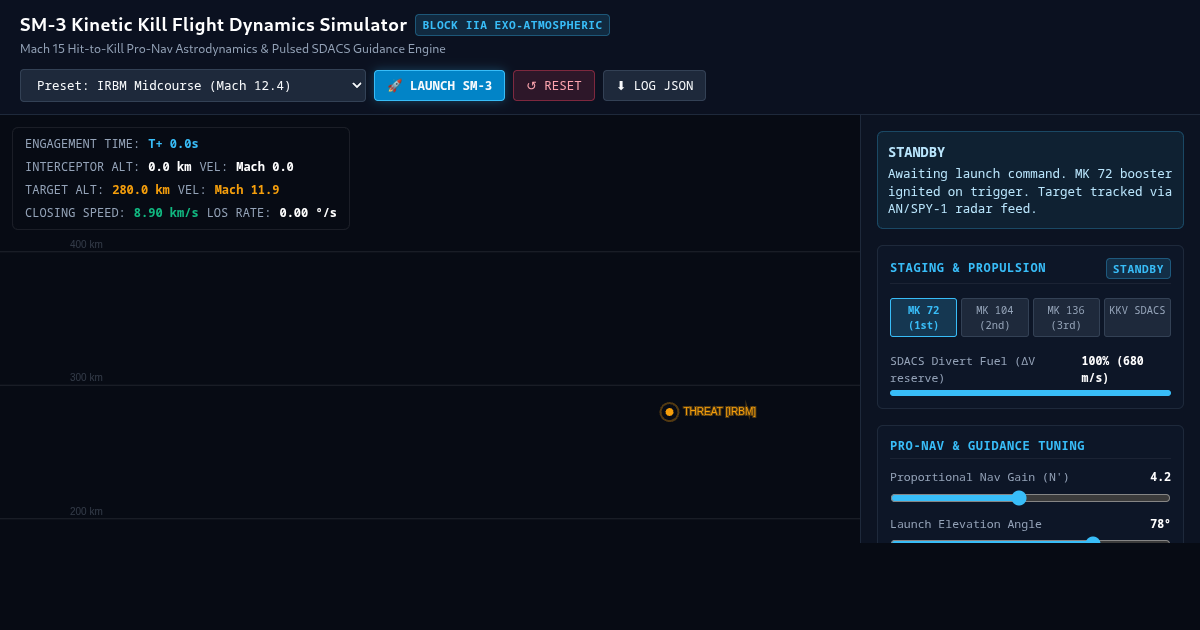Viewport: 1200px width, 630px height.
Task: Click the launch elevation value 78°
Action: (x=1160, y=524)
